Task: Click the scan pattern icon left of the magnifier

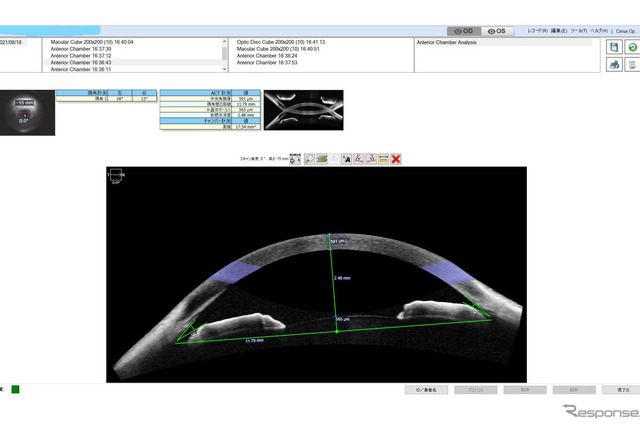Action: pyautogui.click(x=295, y=159)
